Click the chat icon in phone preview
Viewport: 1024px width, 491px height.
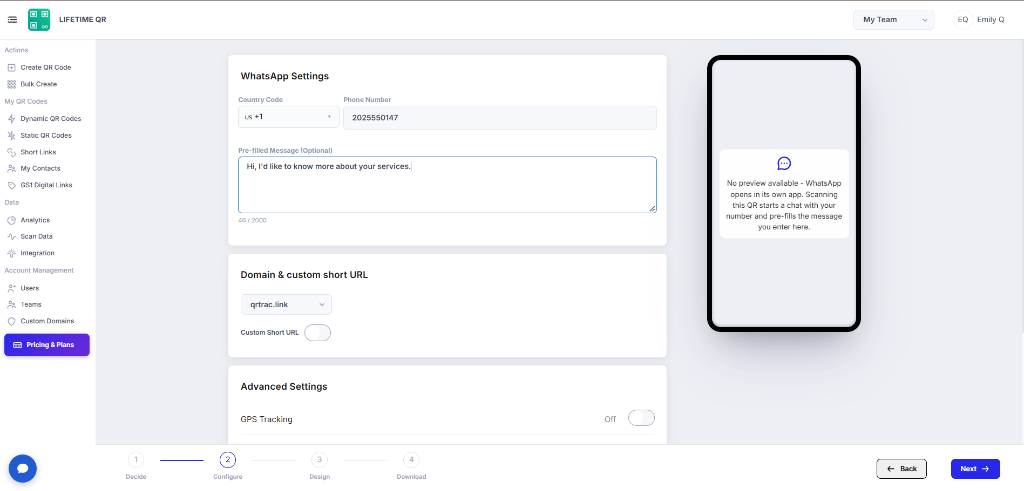[784, 163]
